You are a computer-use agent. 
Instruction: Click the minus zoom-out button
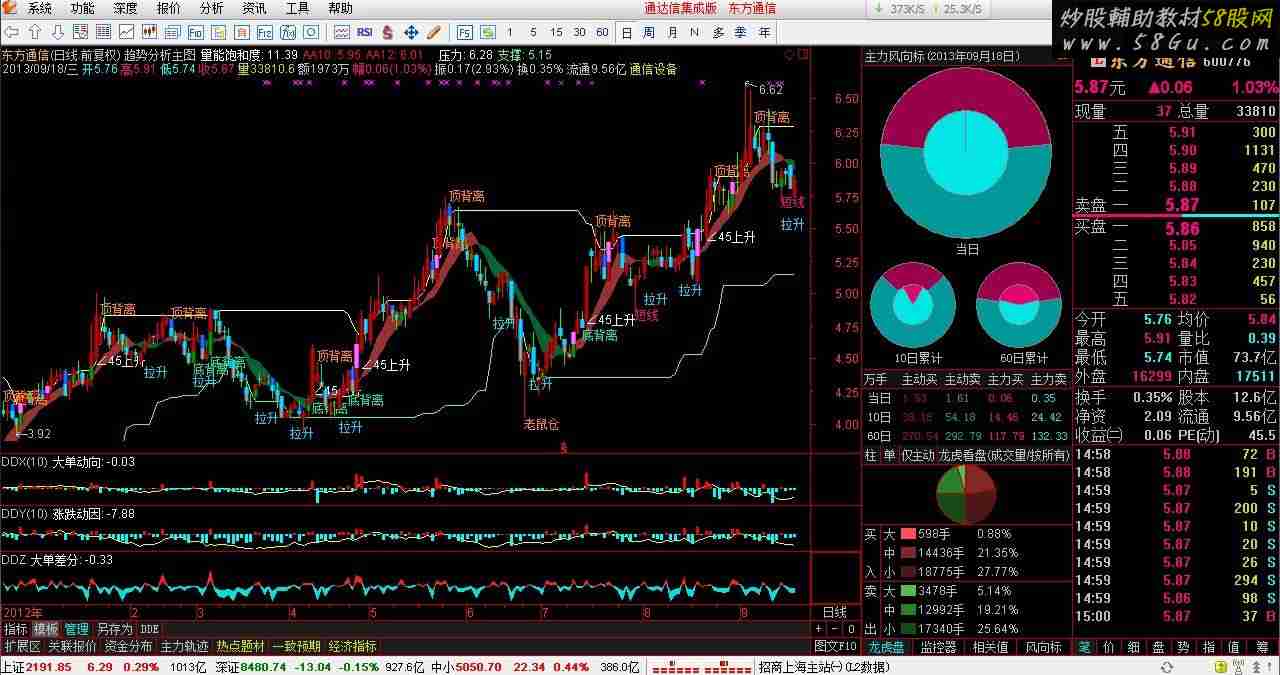[x=834, y=629]
